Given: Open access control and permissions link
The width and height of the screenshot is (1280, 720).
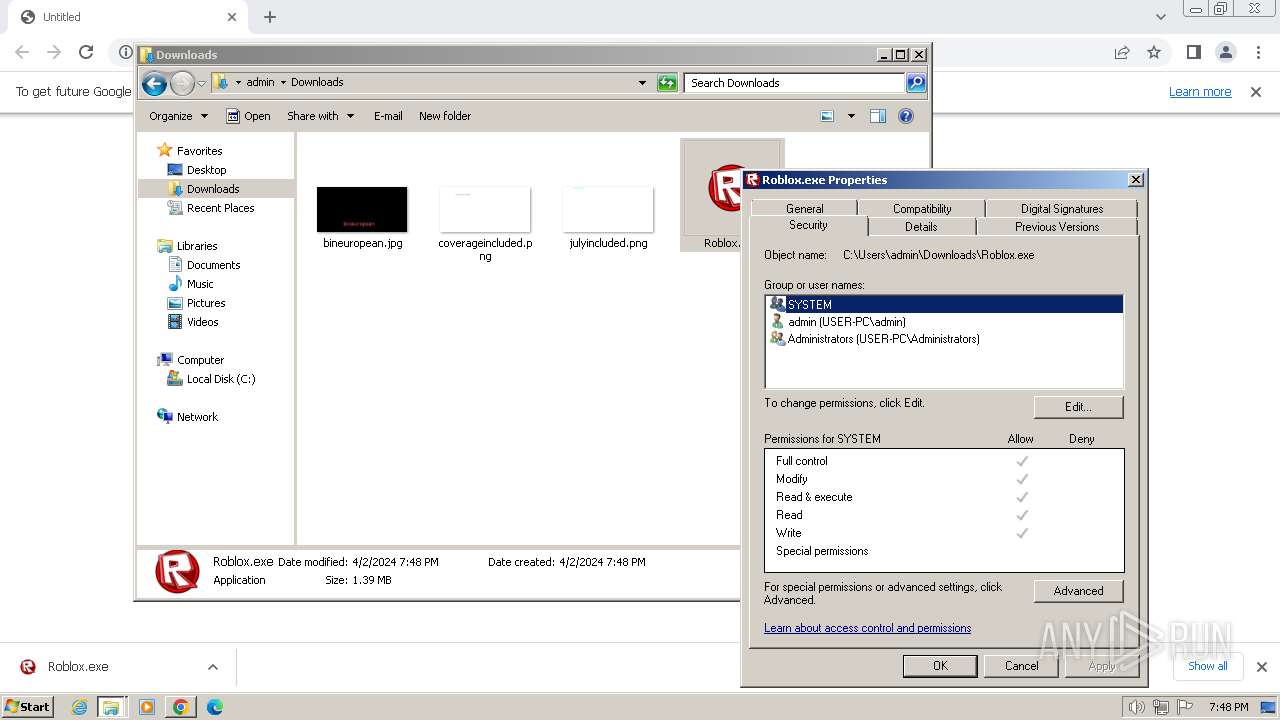Looking at the screenshot, I should 867,628.
